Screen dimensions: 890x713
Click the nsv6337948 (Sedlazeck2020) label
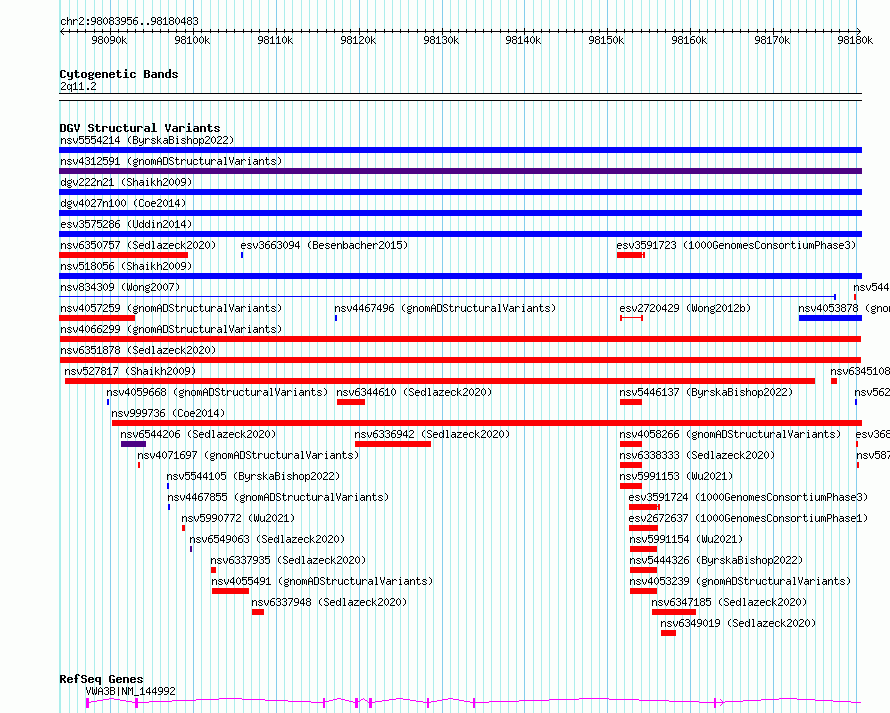pos(329,602)
